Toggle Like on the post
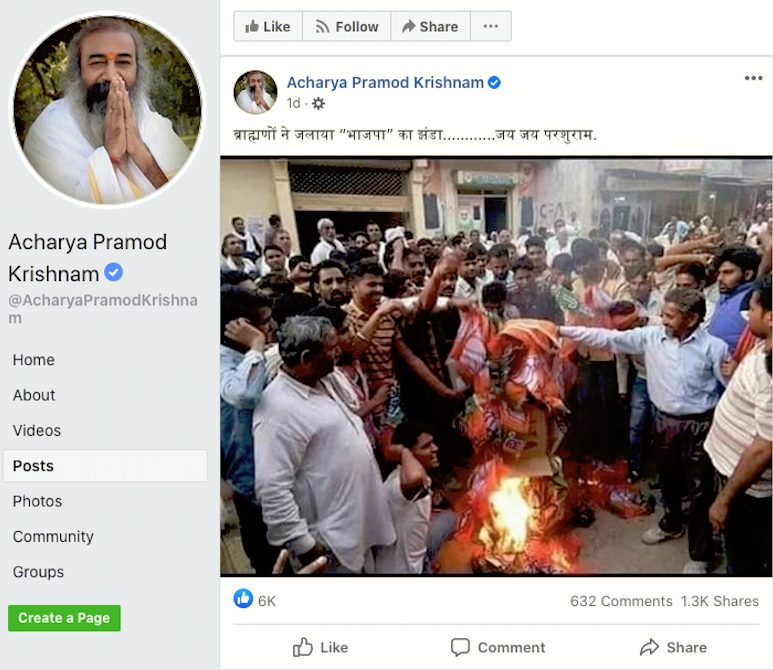 320,647
